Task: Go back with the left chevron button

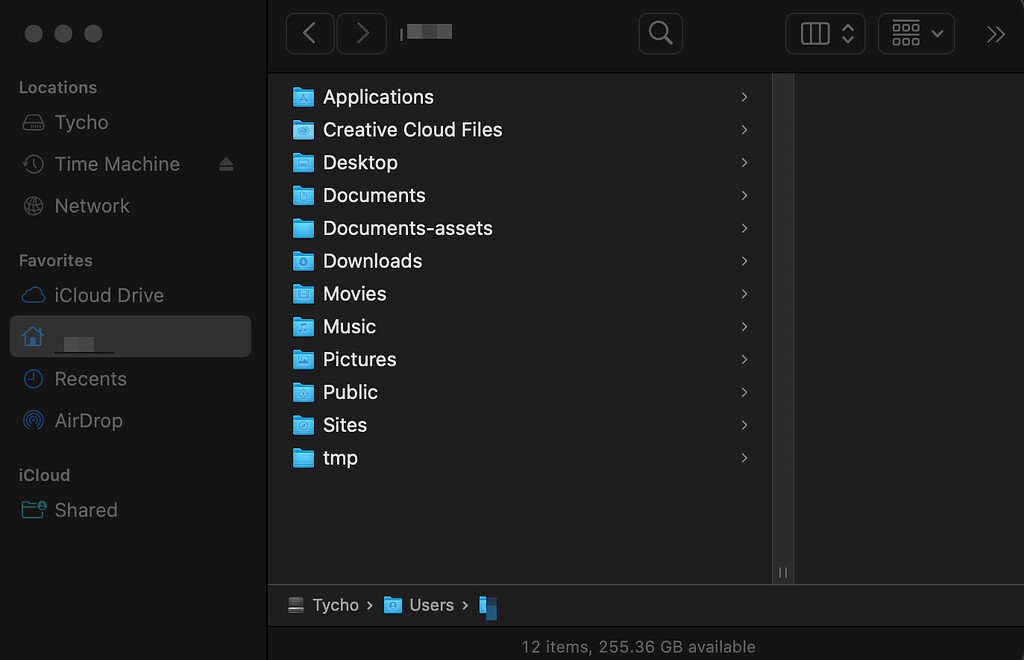Action: [310, 34]
